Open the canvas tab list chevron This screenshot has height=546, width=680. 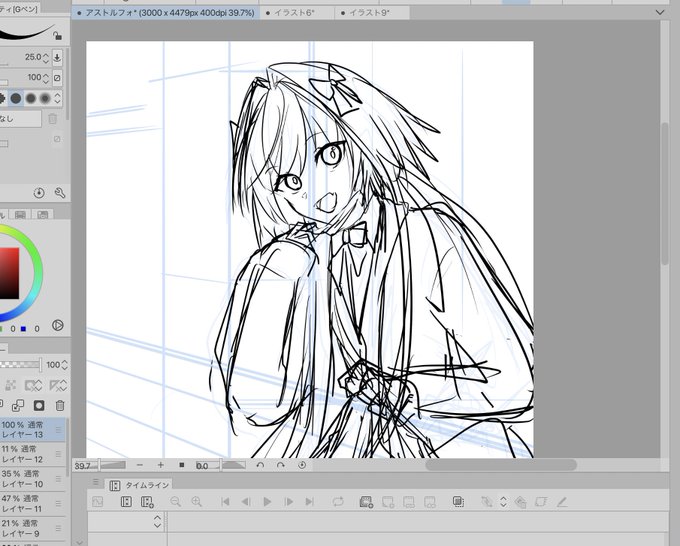click(x=660, y=13)
